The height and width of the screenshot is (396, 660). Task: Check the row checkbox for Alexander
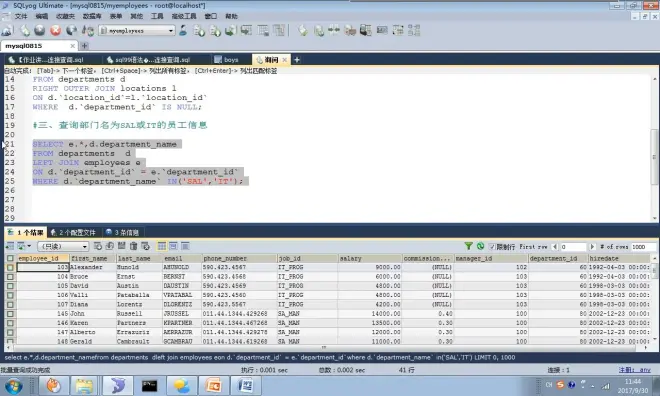click(10, 268)
